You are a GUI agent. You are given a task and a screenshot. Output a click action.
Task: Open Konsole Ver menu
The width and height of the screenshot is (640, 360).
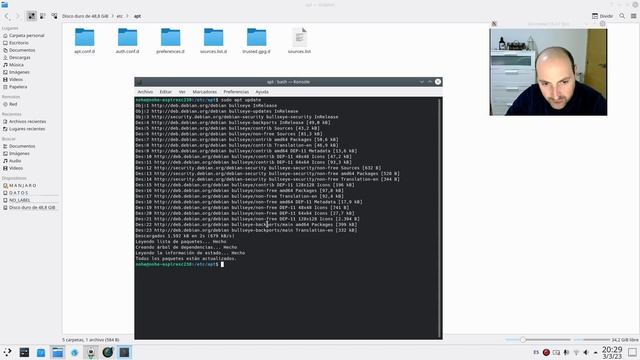pos(182,92)
